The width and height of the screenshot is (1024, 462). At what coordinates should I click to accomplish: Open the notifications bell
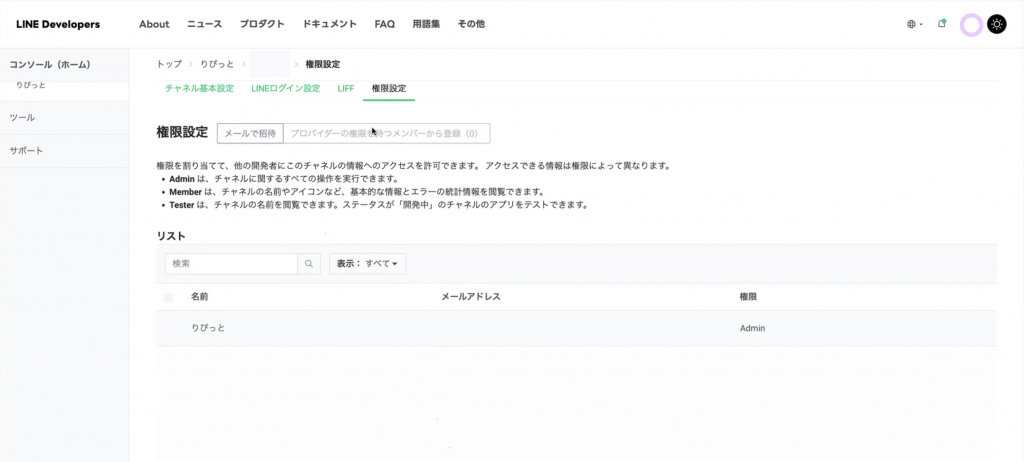(x=942, y=24)
